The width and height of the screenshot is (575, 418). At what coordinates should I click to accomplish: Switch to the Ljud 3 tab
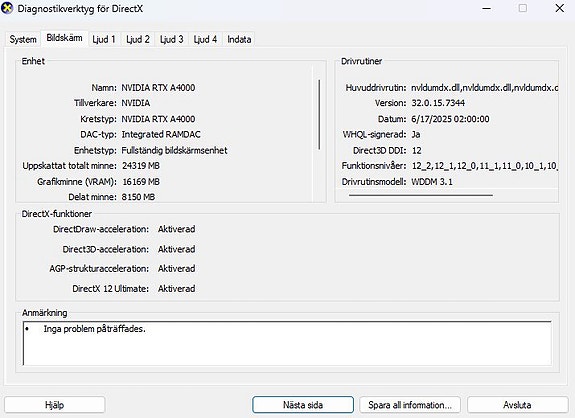pyautogui.click(x=171, y=39)
